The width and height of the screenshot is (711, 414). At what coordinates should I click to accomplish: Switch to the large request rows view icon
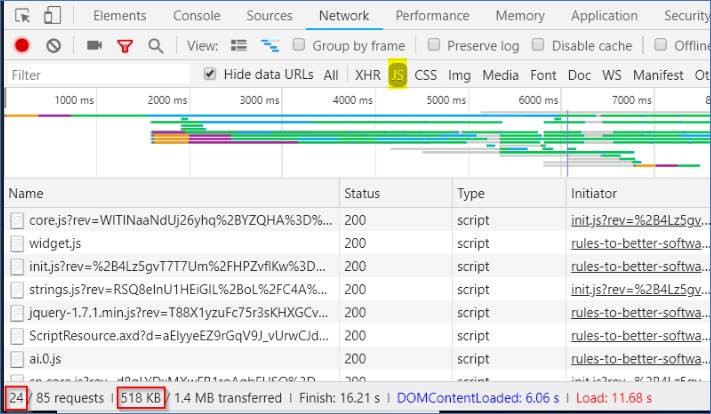coord(239,46)
